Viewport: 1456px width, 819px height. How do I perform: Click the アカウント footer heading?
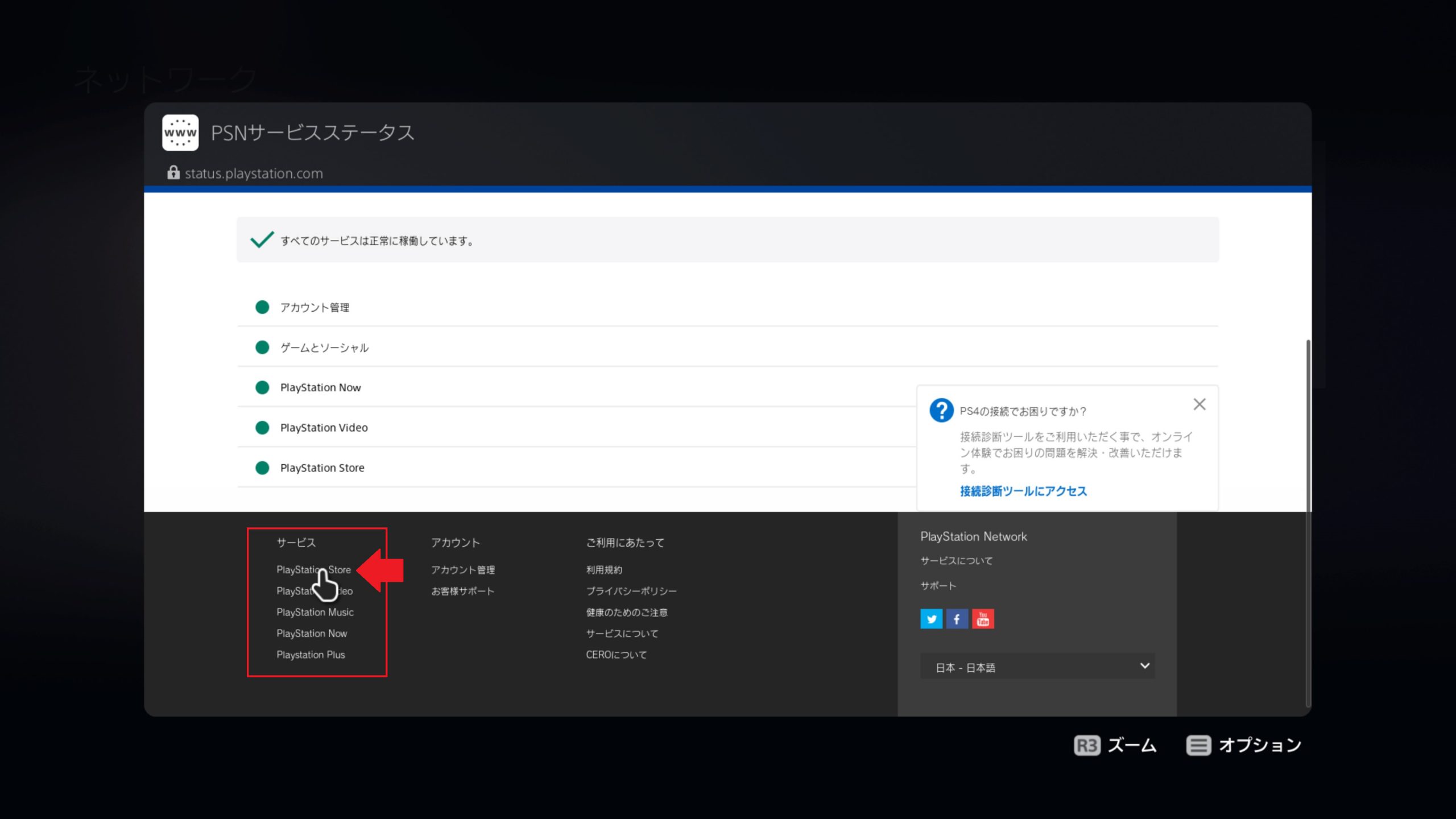(x=456, y=542)
